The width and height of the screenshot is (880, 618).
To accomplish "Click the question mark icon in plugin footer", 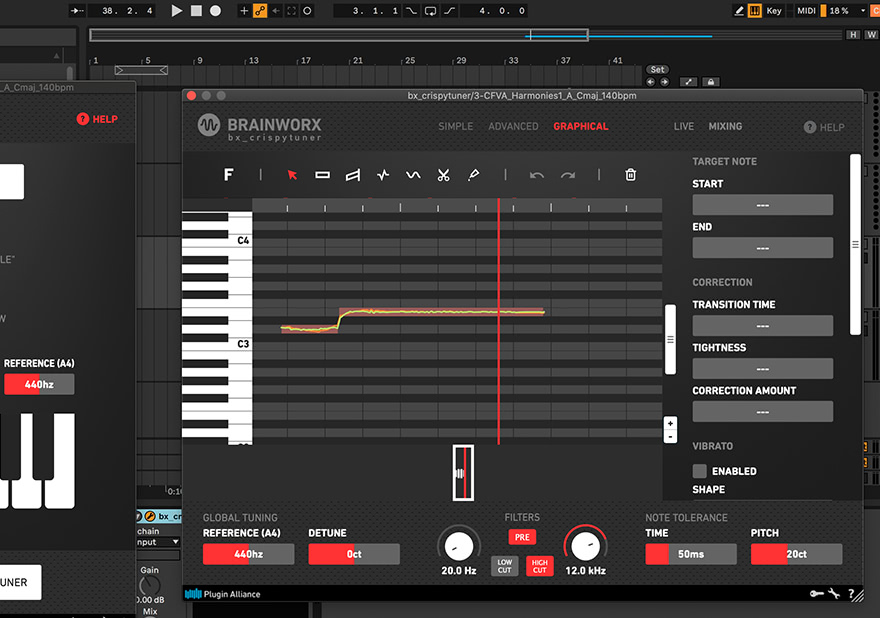I will (851, 593).
